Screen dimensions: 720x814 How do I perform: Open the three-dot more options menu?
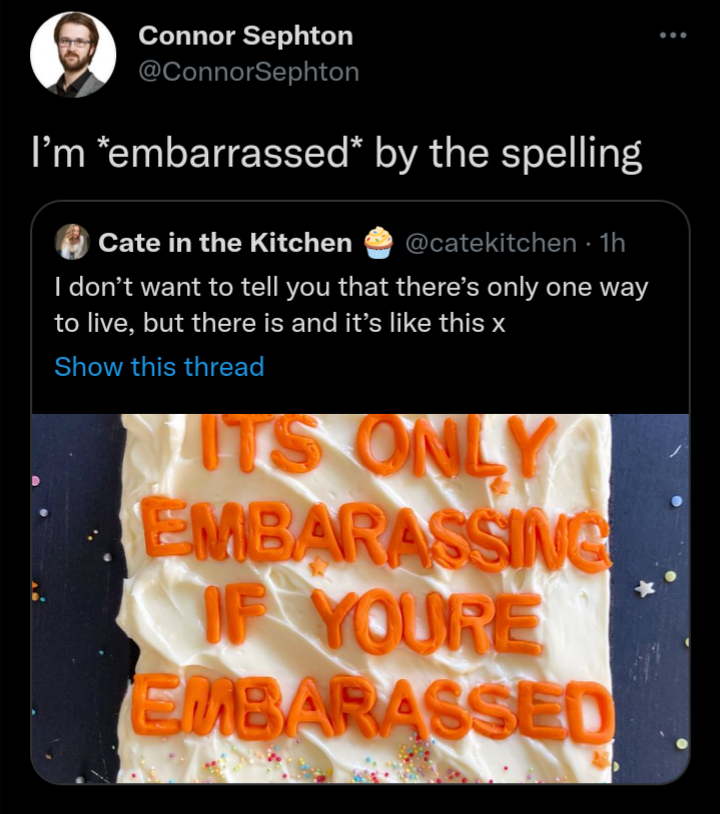coord(673,35)
